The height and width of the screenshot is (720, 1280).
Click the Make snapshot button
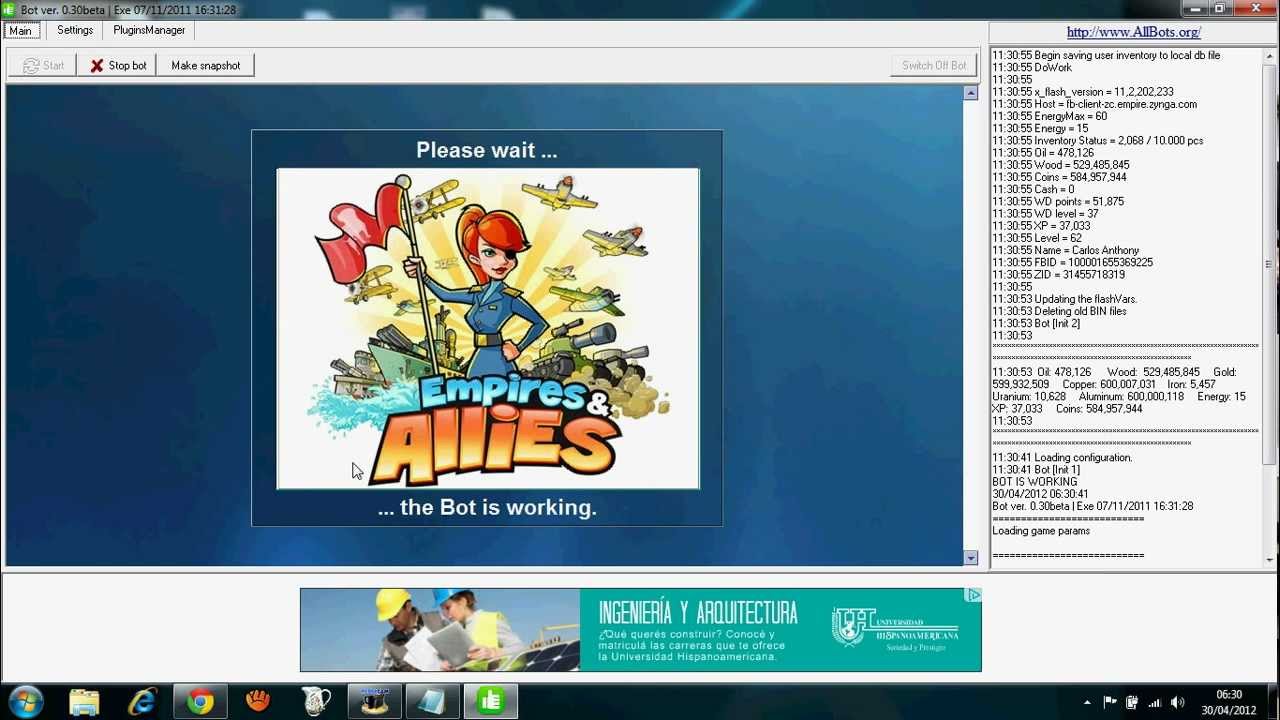coord(206,65)
